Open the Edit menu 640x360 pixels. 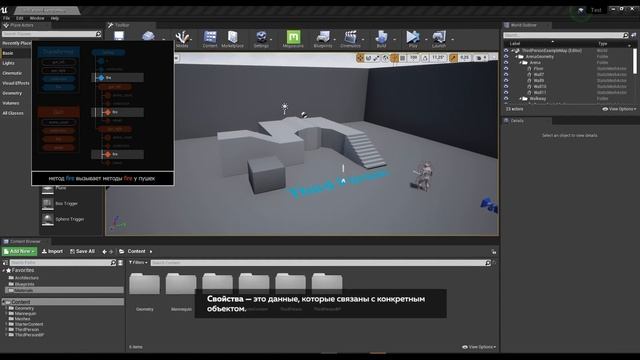click(x=20, y=18)
